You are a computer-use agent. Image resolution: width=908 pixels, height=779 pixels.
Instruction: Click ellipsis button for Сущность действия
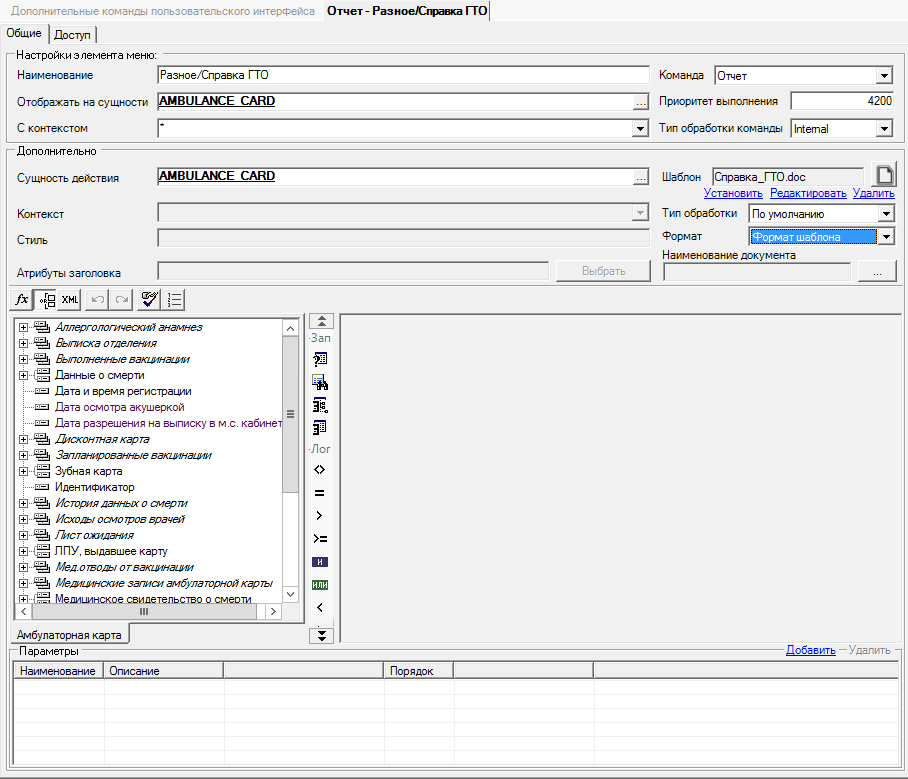pos(640,177)
